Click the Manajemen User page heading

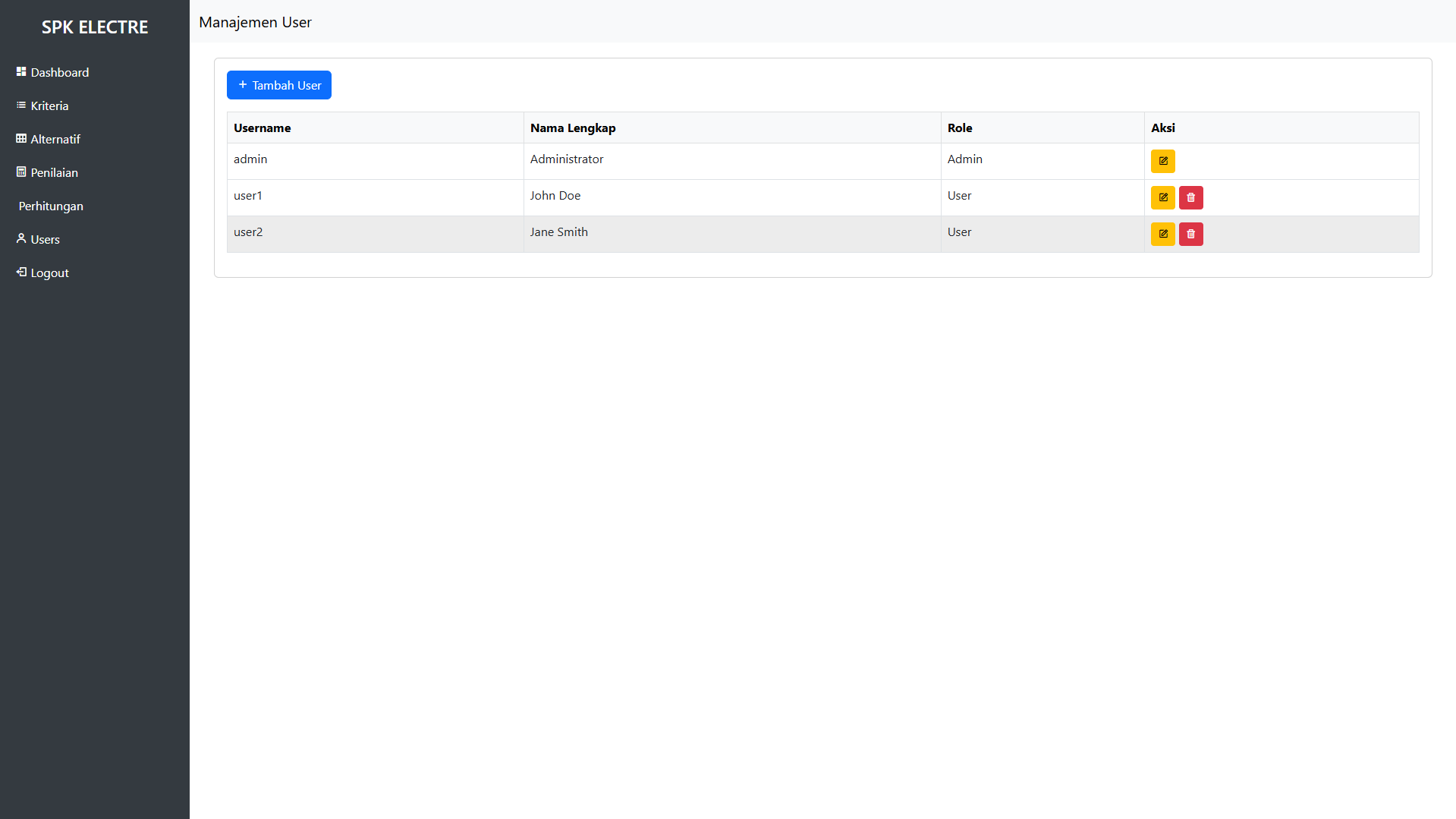point(255,22)
